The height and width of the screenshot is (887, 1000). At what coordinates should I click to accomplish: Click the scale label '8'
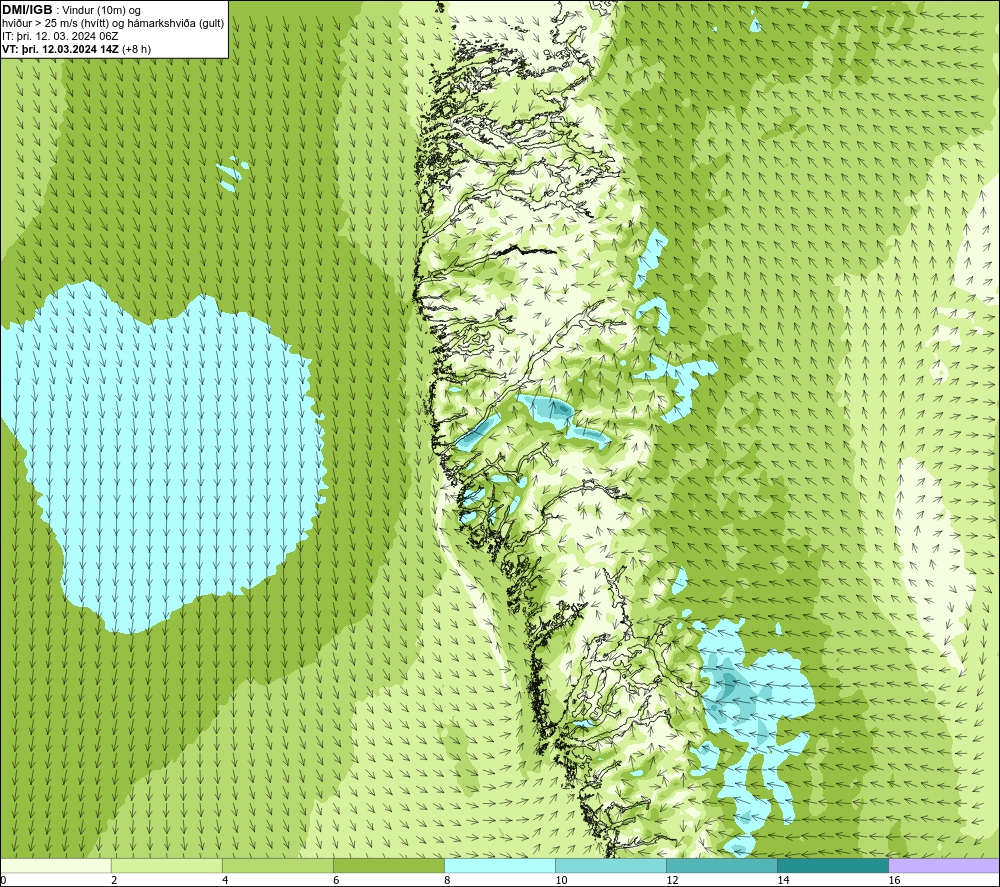(x=447, y=881)
